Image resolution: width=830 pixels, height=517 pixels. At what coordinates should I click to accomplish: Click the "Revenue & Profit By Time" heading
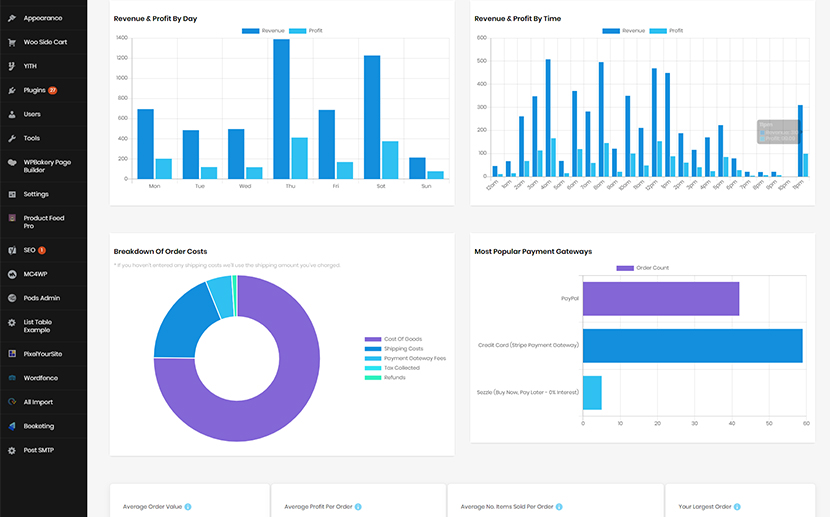point(518,19)
